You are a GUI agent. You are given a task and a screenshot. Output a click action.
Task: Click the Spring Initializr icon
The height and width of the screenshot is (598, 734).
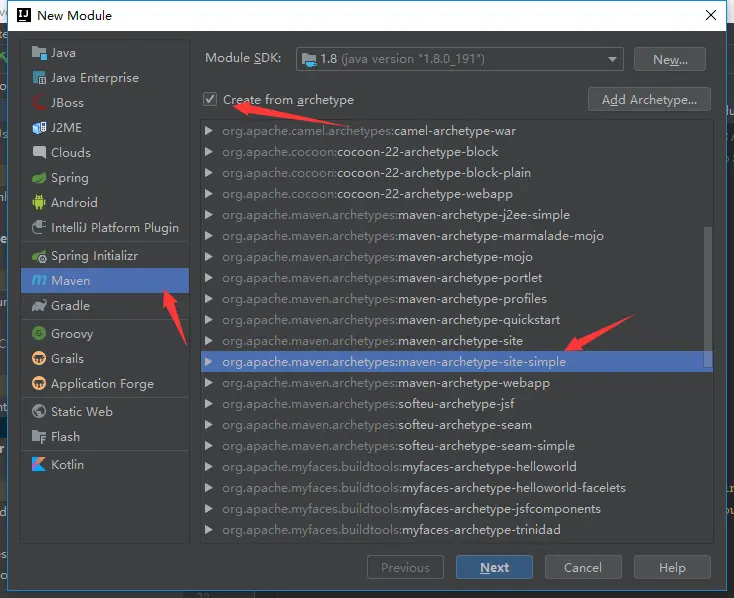39,256
